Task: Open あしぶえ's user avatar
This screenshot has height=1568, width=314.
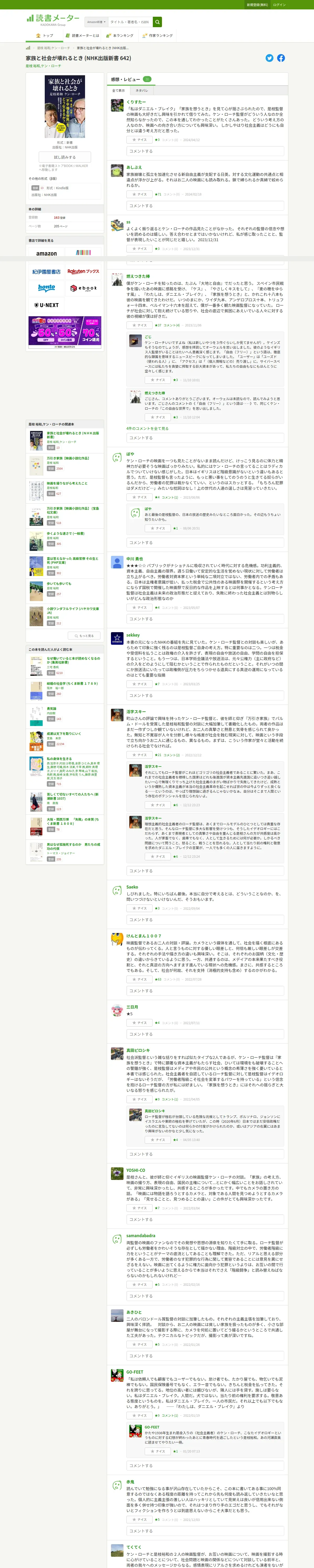Action: [x=117, y=170]
